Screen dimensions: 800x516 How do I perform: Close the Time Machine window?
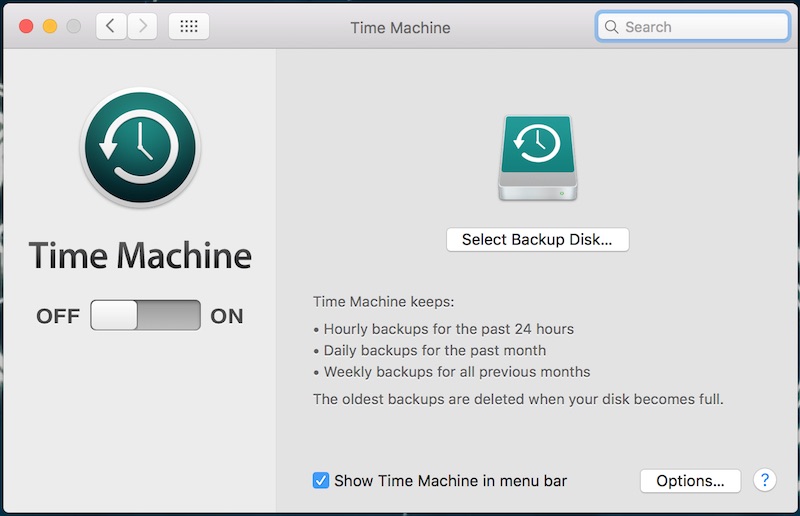pos(26,26)
